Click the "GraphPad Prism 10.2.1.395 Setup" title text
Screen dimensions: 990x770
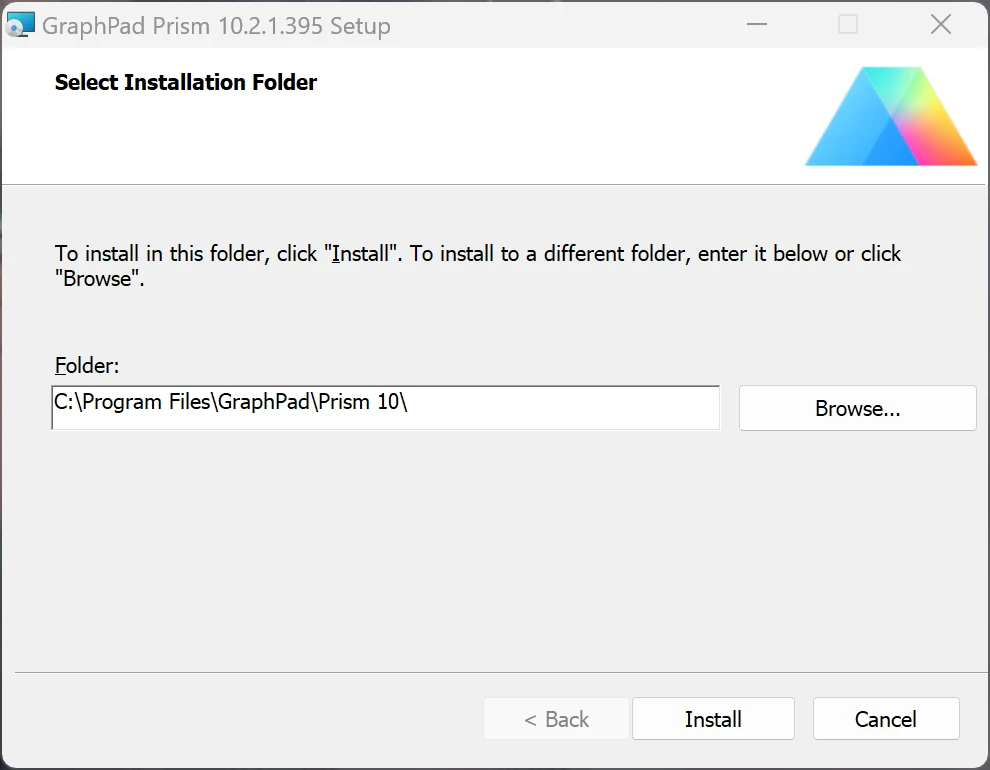pyautogui.click(x=216, y=25)
